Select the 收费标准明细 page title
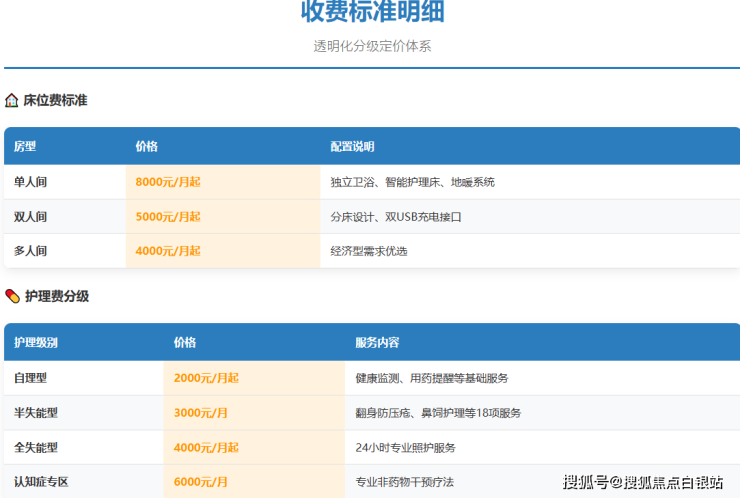This screenshot has height=498, width=740. 372,12
